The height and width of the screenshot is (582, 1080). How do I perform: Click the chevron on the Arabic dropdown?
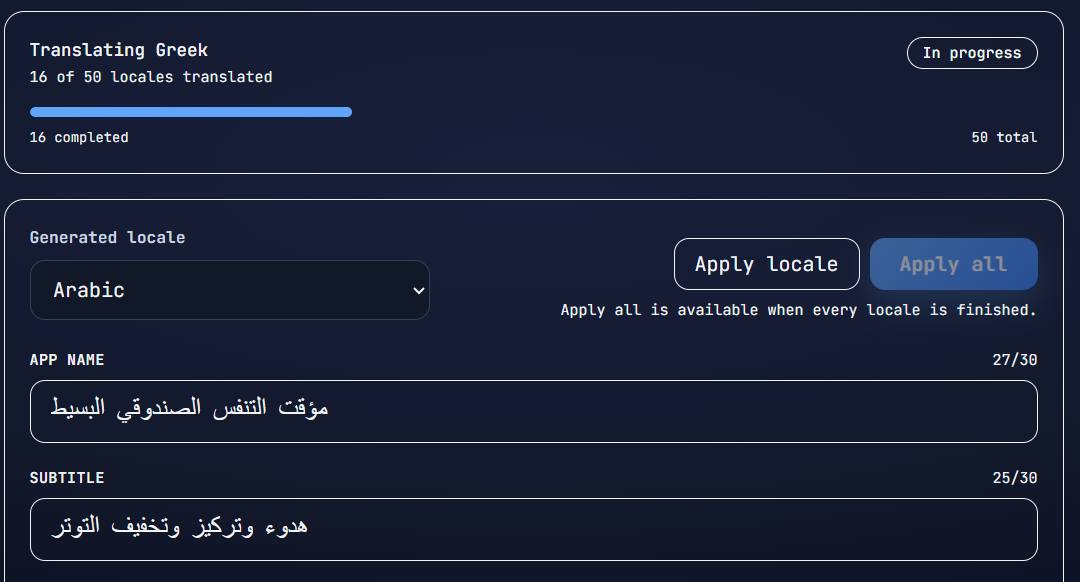pos(419,290)
